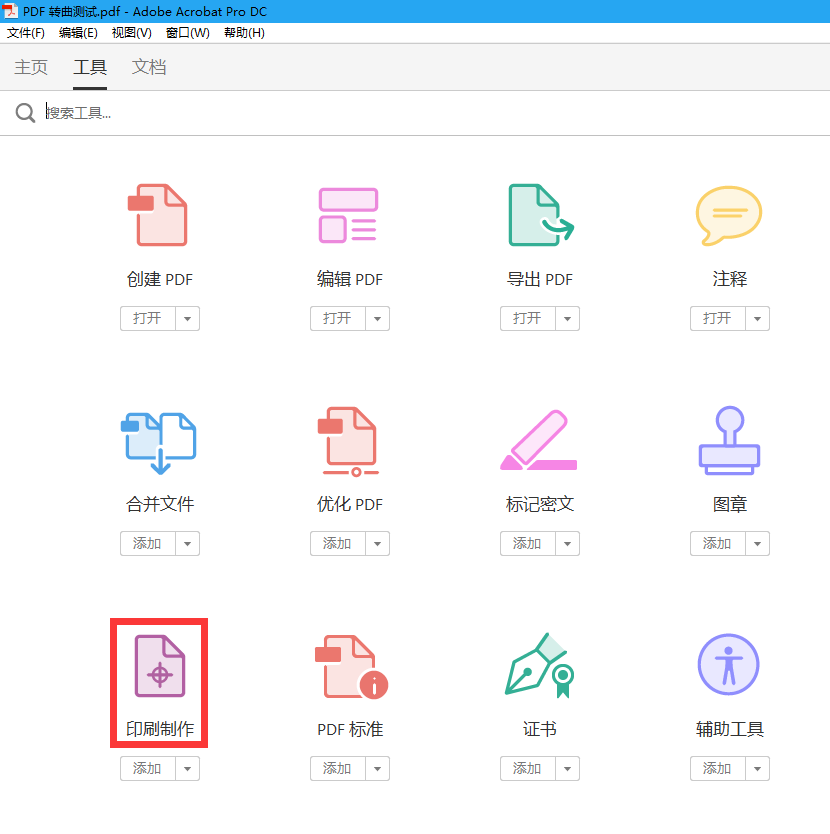This screenshot has height=834, width=830.
Task: Select the Combine Files (合并文件) icon
Action: (x=159, y=443)
